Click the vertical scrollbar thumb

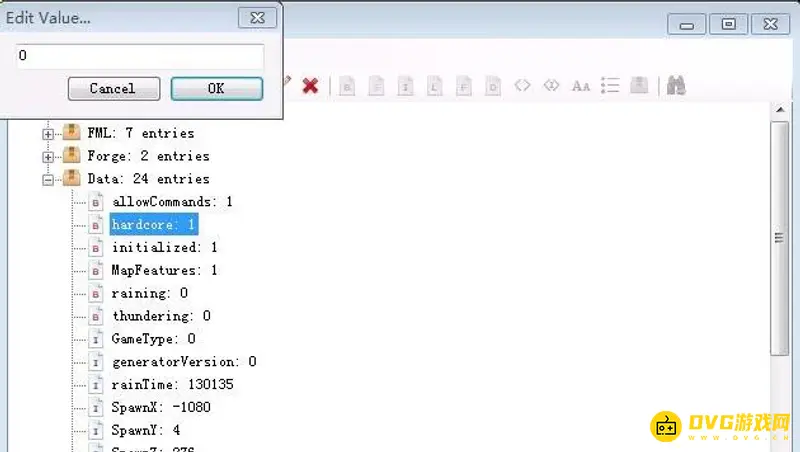tap(778, 238)
